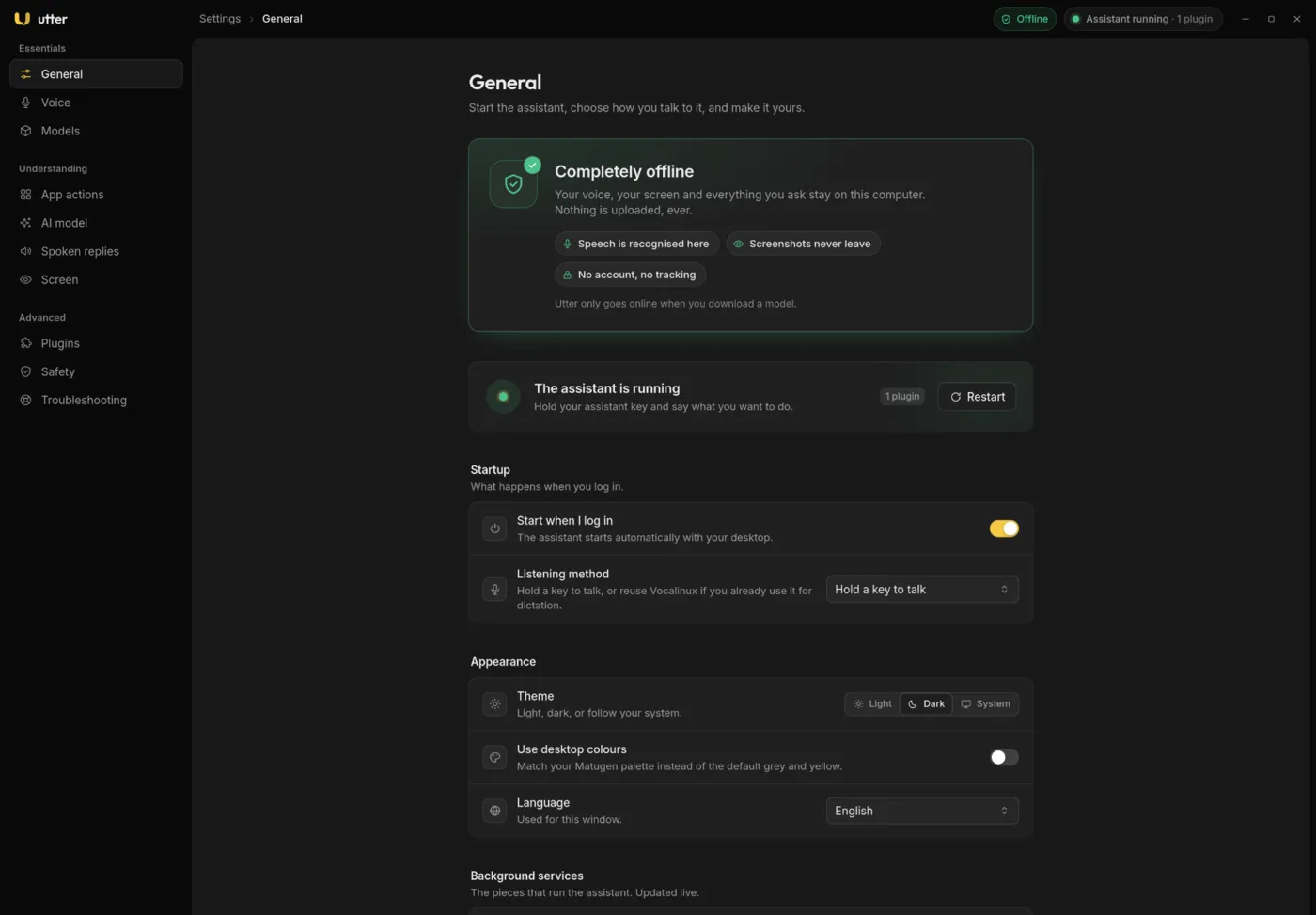Restart the assistant
Viewport: 1316px width, 915px height.
[x=977, y=397]
